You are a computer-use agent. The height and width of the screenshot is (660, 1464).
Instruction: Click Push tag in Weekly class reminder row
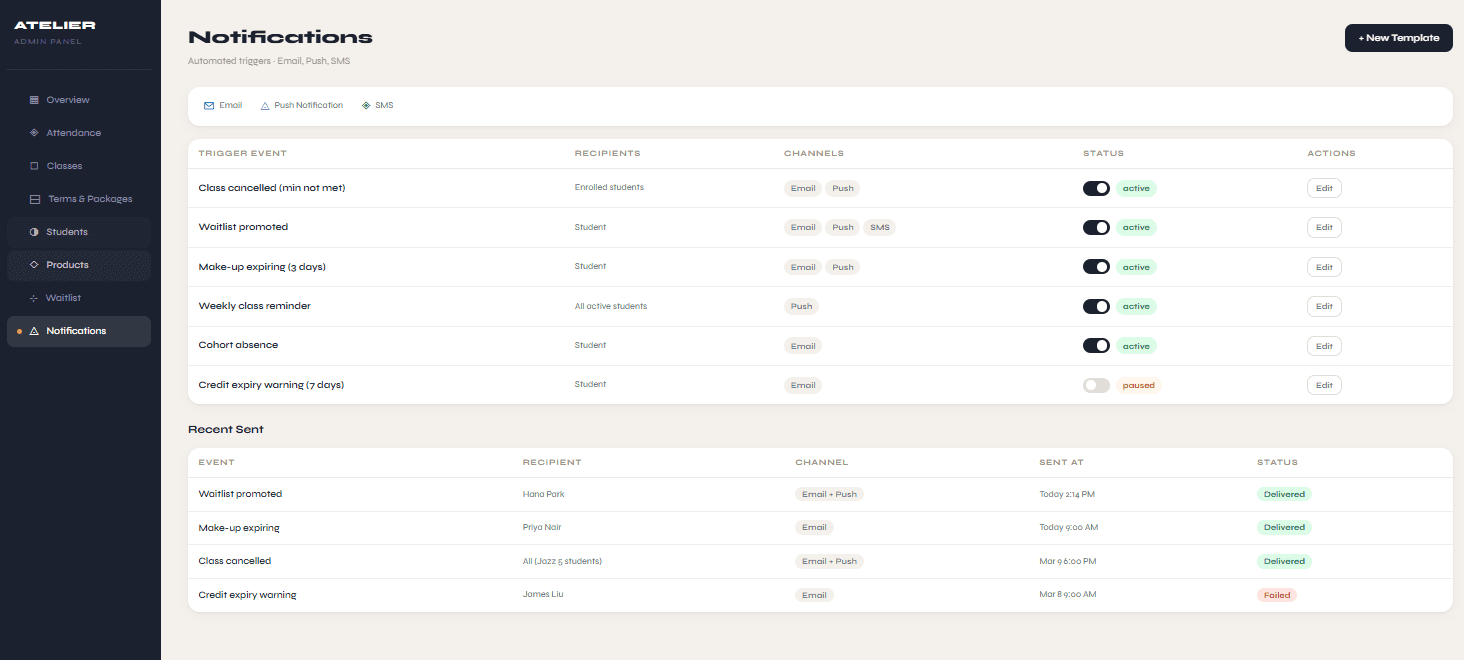click(x=801, y=306)
